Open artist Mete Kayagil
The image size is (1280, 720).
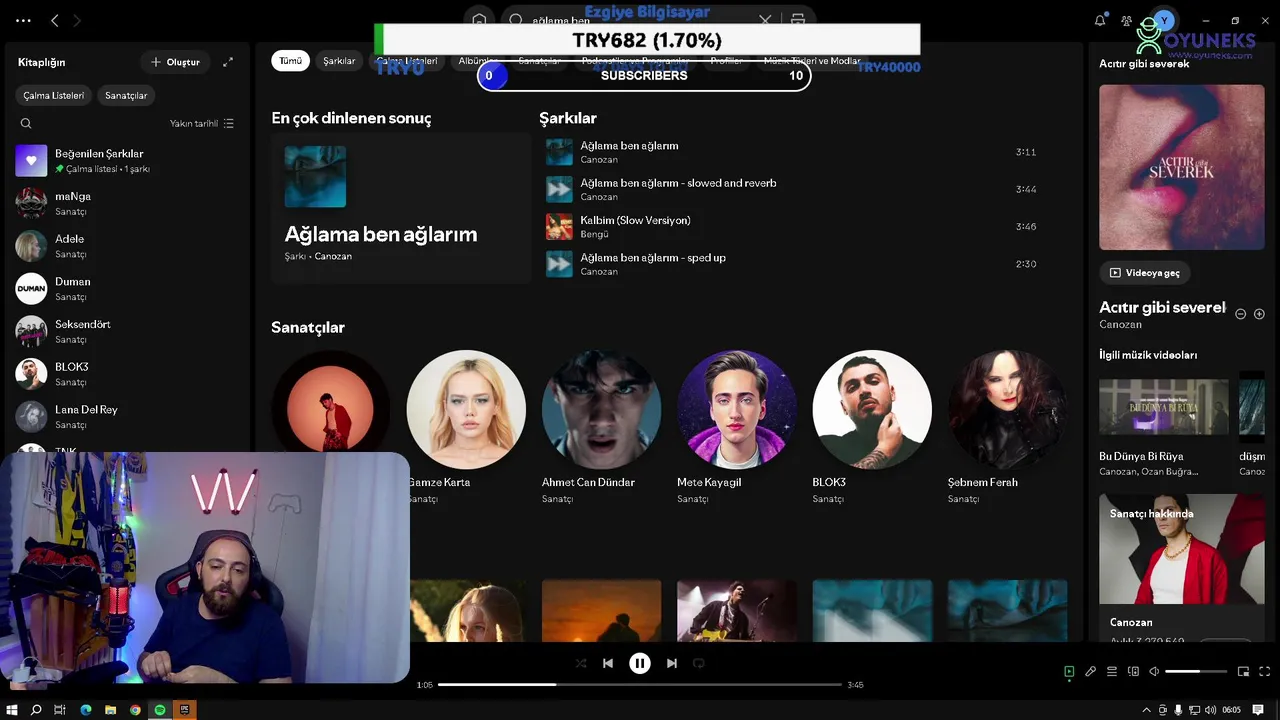pos(737,425)
